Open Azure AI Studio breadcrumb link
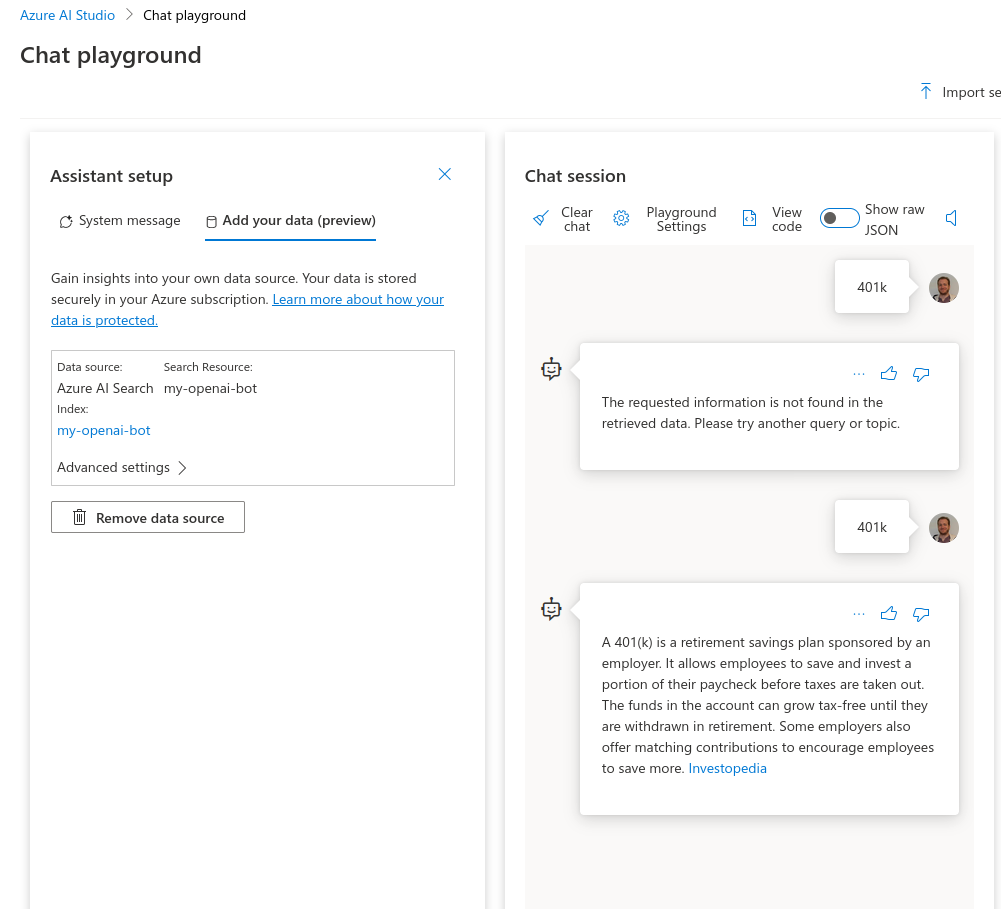 (67, 15)
